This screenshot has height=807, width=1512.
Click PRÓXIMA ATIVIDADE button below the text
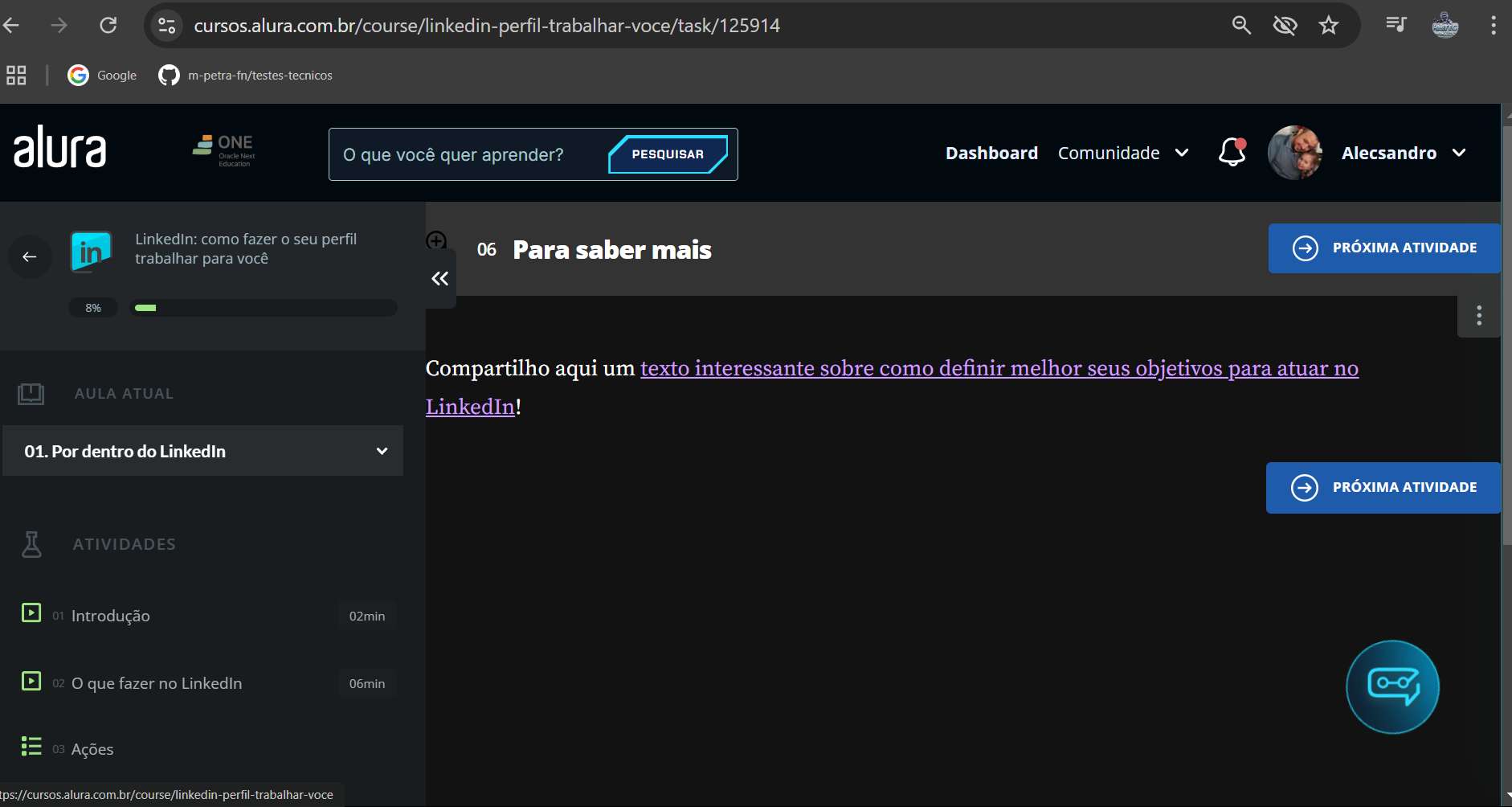1383,487
